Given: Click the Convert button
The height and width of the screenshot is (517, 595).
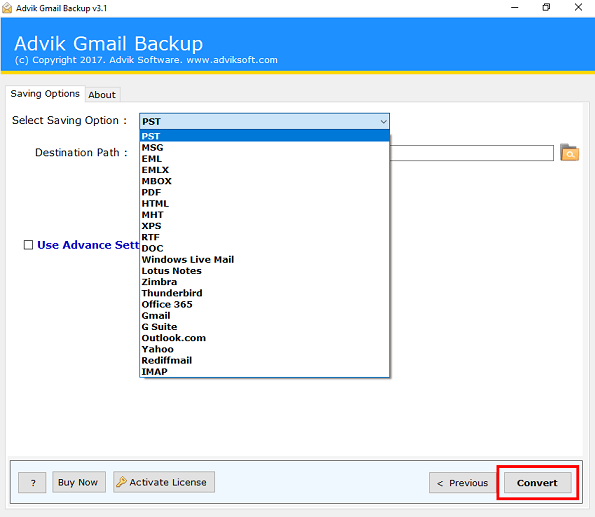Looking at the screenshot, I should coord(537,482).
